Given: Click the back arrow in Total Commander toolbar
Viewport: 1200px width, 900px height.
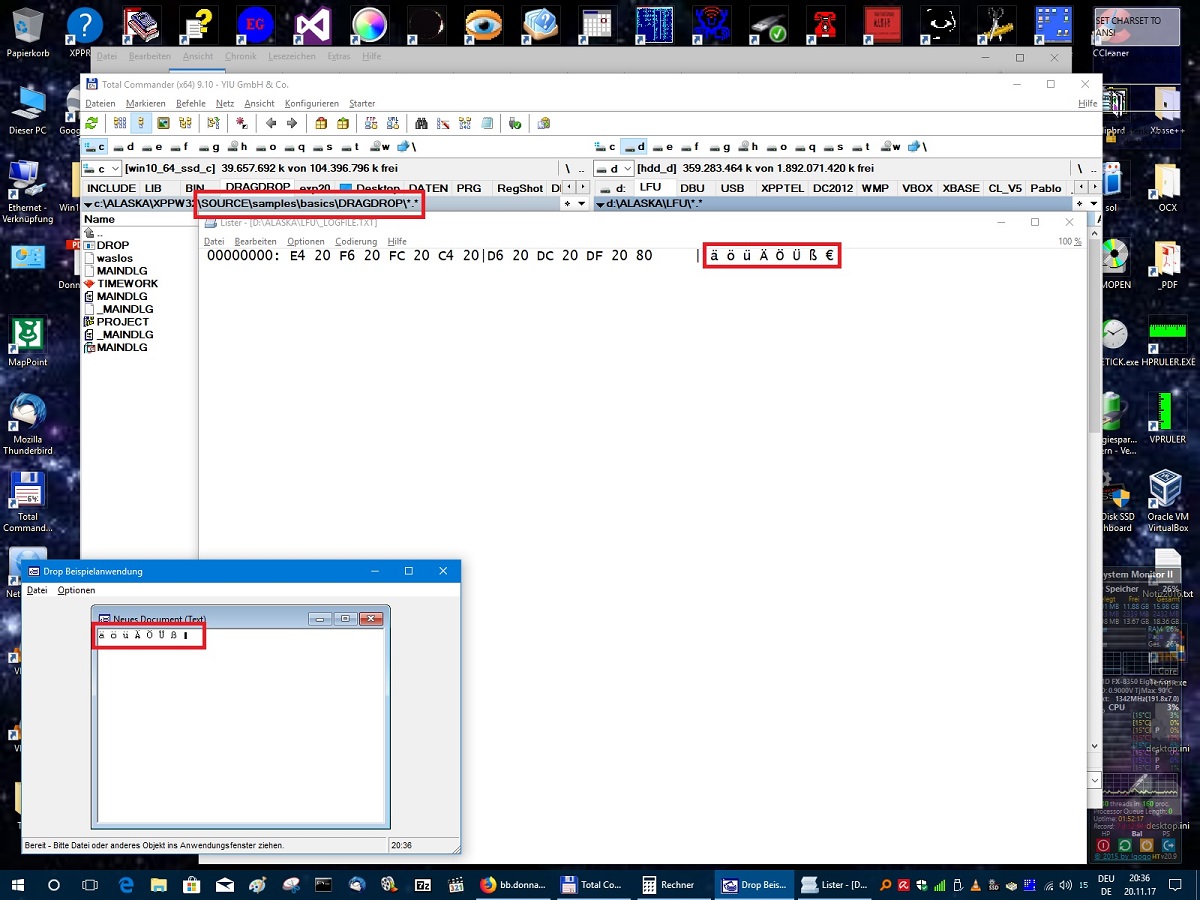Looking at the screenshot, I should (270, 123).
